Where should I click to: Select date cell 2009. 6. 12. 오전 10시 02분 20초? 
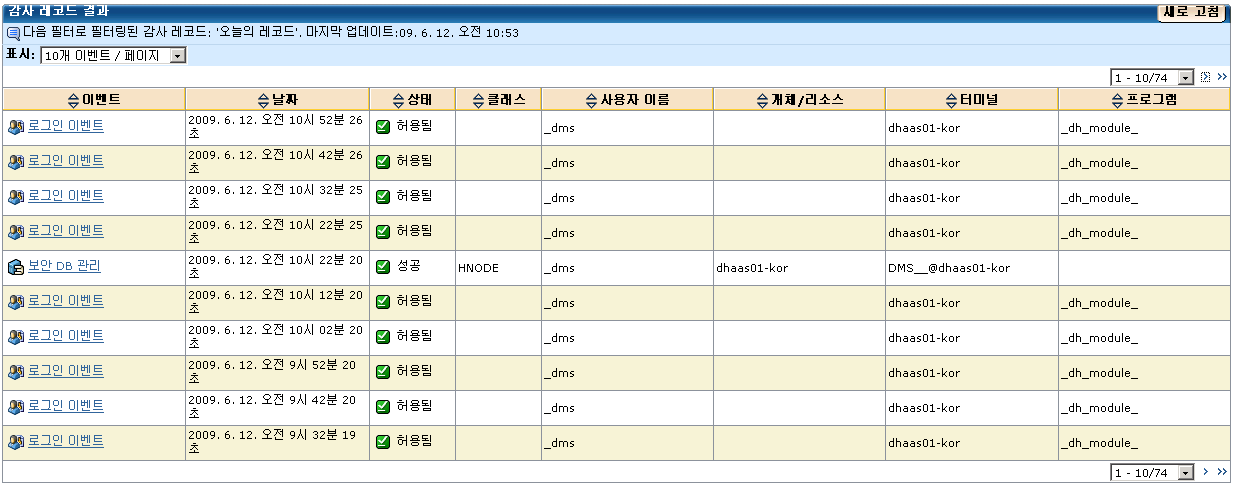(x=275, y=336)
